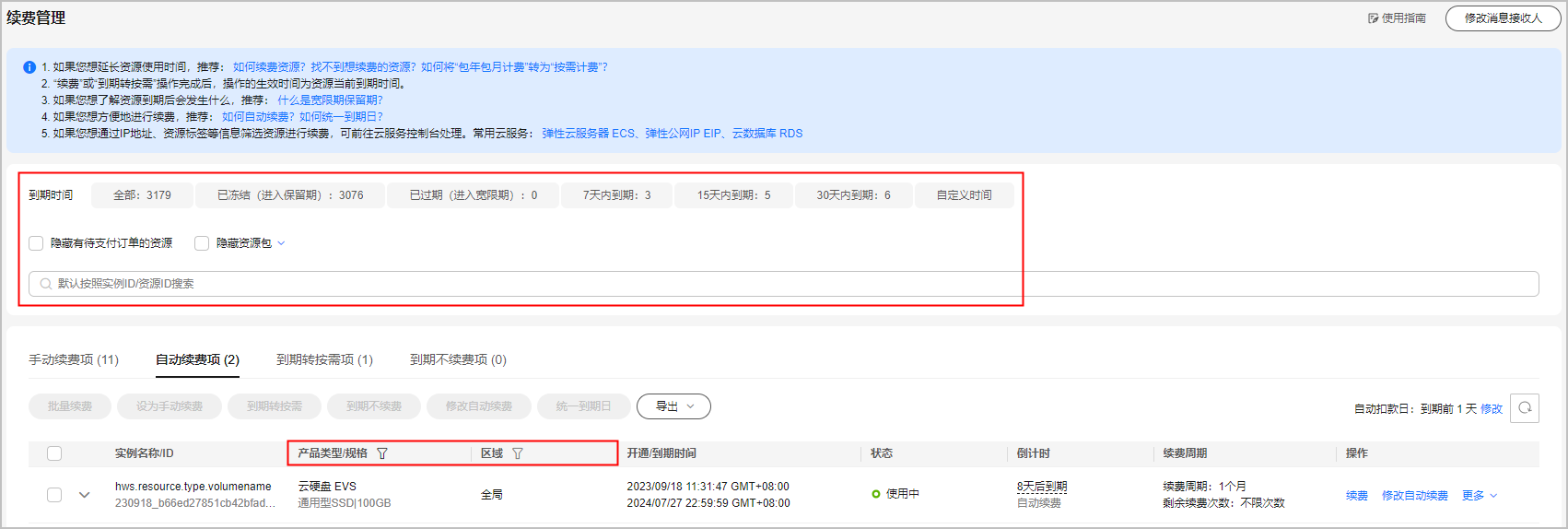Click the 云硬盘 EVS product type cell
Screen dimensions: 1568x529
[x=327, y=487]
